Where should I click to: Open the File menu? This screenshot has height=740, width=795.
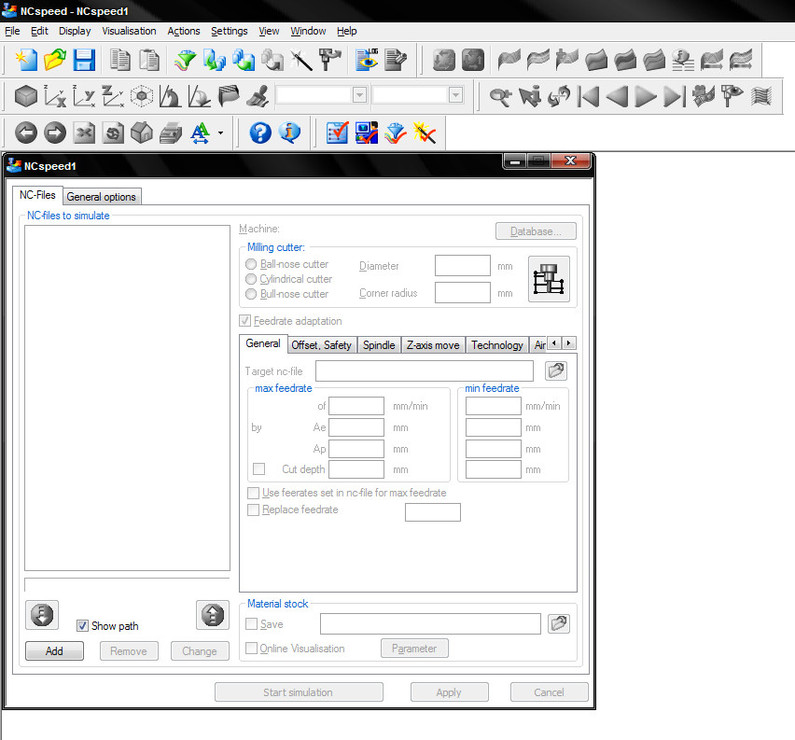[x=12, y=31]
